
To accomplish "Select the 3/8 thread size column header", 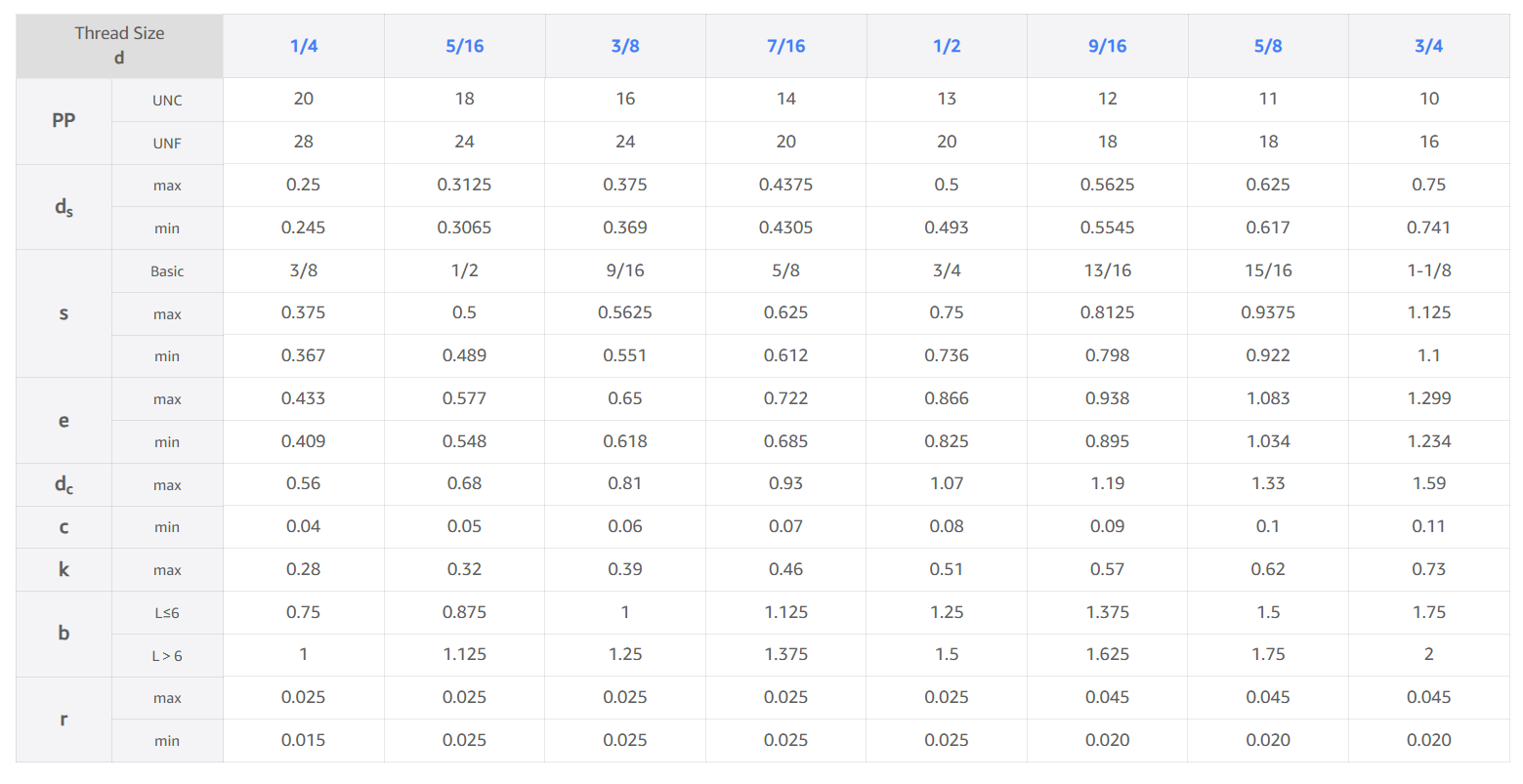I will [625, 46].
